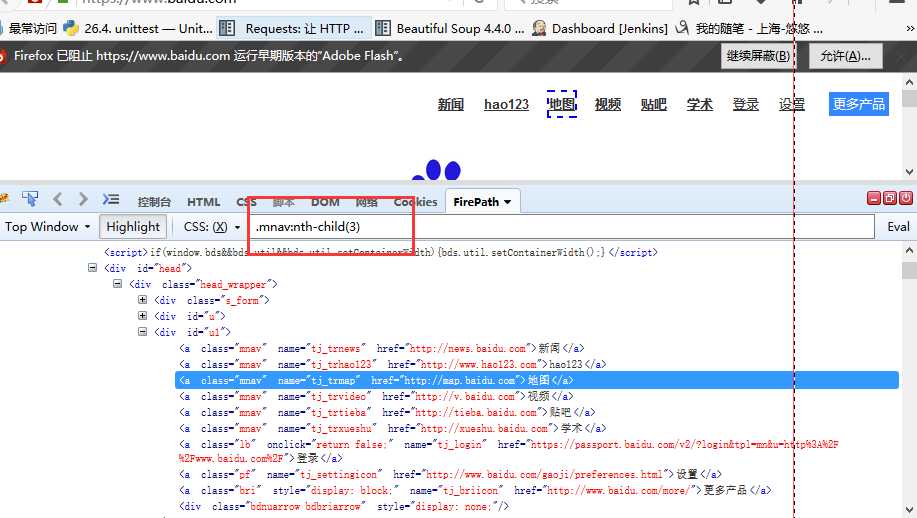The width and height of the screenshot is (917, 518).
Task: Click 允许(A)... to allow Flash
Action: tap(845, 56)
